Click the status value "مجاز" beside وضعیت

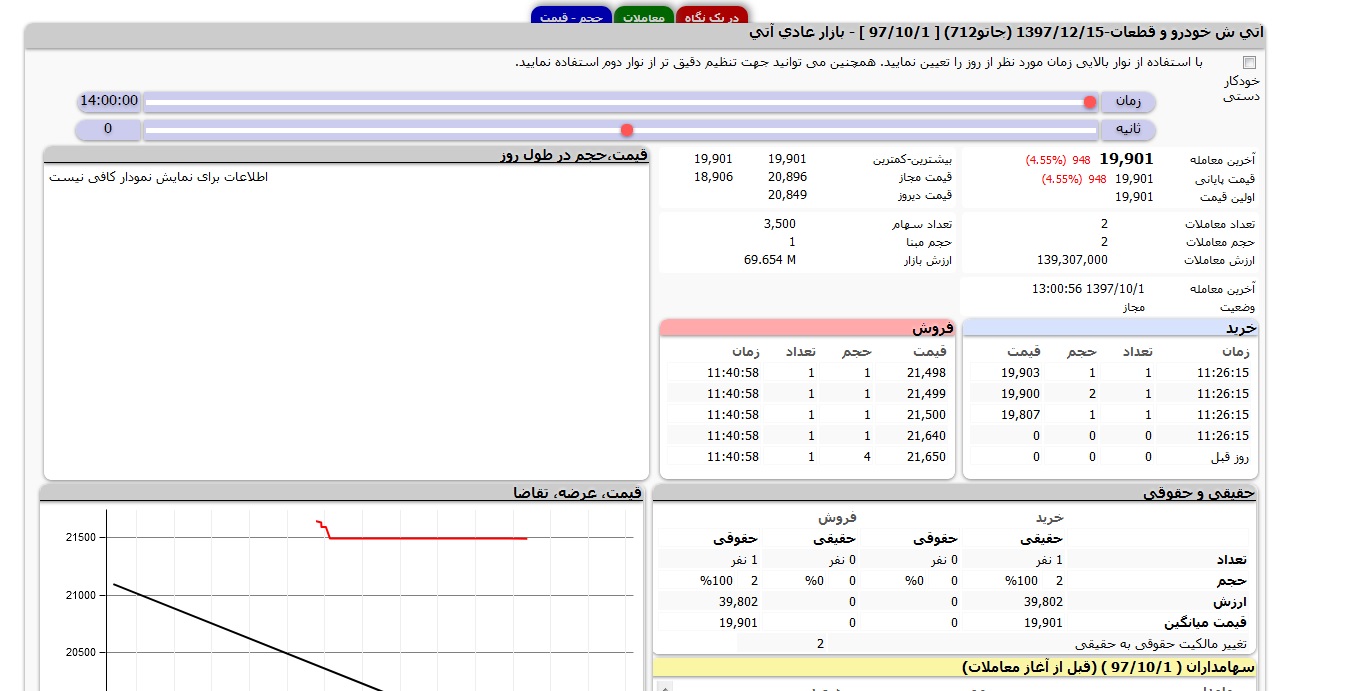pos(1133,307)
